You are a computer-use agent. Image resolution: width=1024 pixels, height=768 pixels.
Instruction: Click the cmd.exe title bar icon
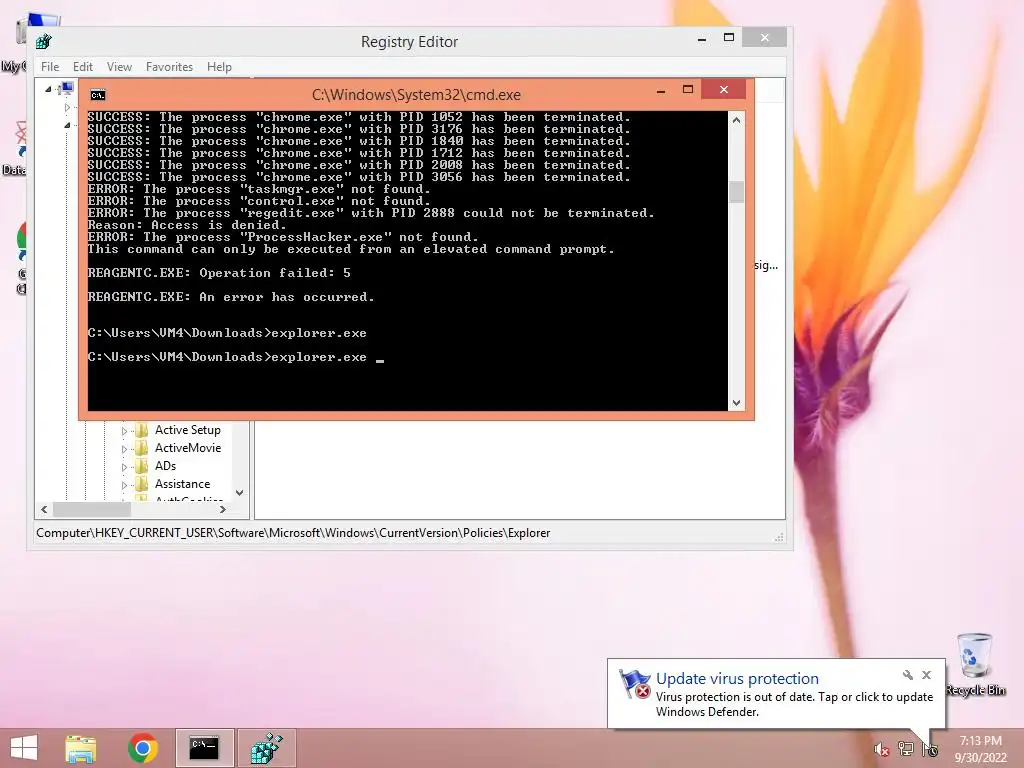click(x=98, y=95)
